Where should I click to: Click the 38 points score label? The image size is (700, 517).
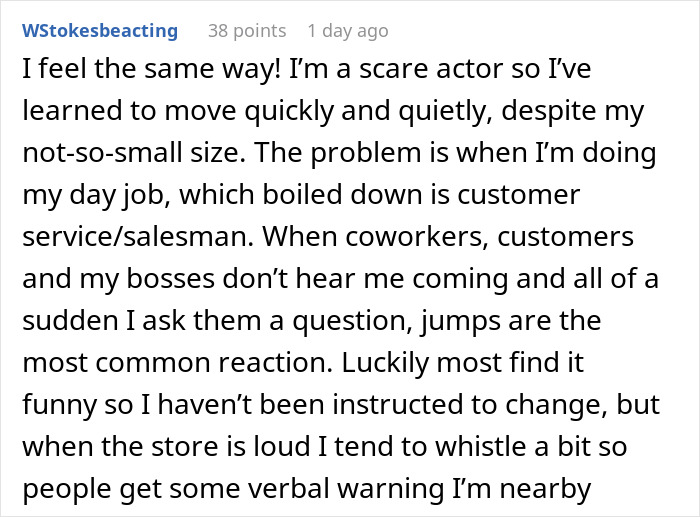click(x=246, y=31)
